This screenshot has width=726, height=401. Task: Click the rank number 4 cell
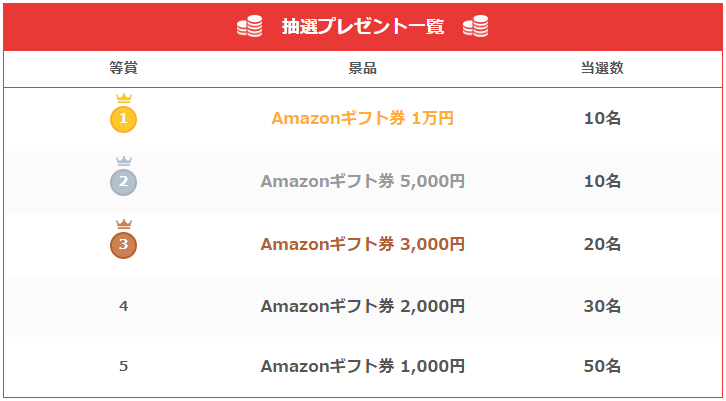coord(123,306)
